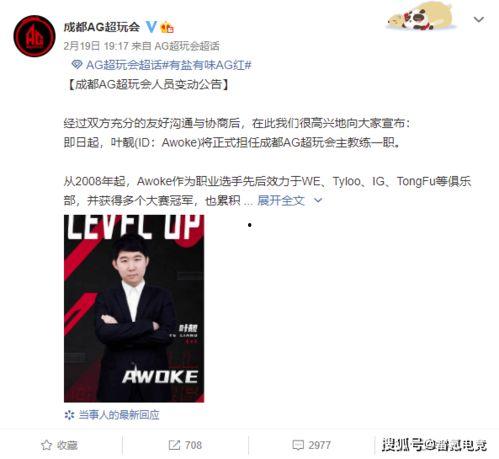
Task: Open the 成都AG超玩会 account name link
Action: pyautogui.click(x=102, y=27)
